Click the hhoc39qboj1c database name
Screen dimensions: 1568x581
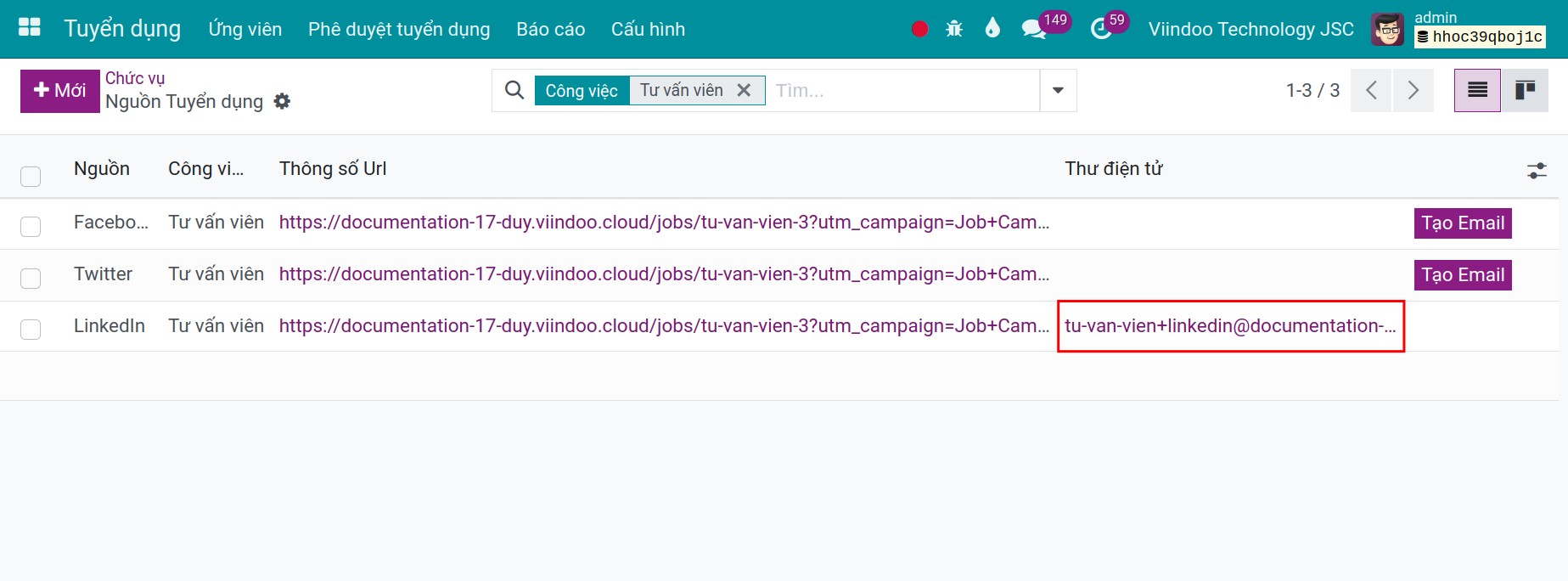1480,37
